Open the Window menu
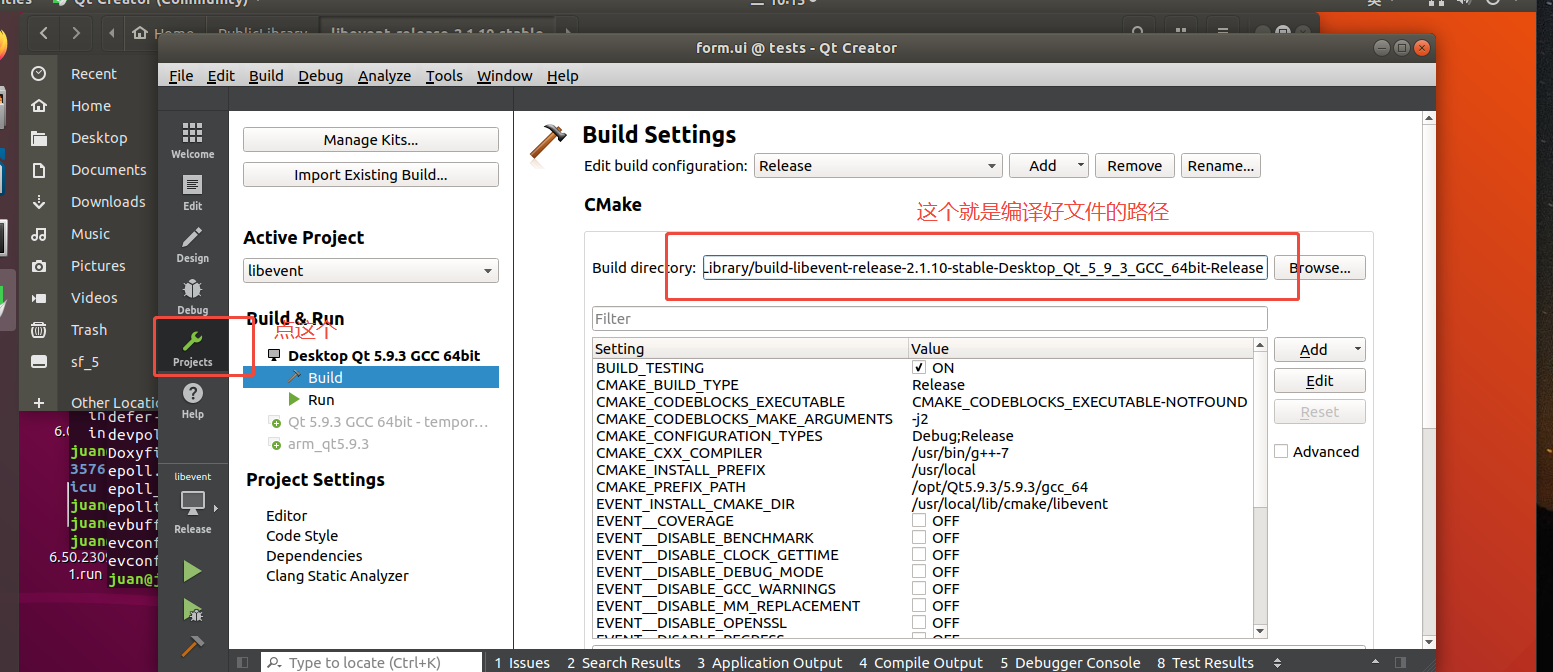 pyautogui.click(x=505, y=76)
